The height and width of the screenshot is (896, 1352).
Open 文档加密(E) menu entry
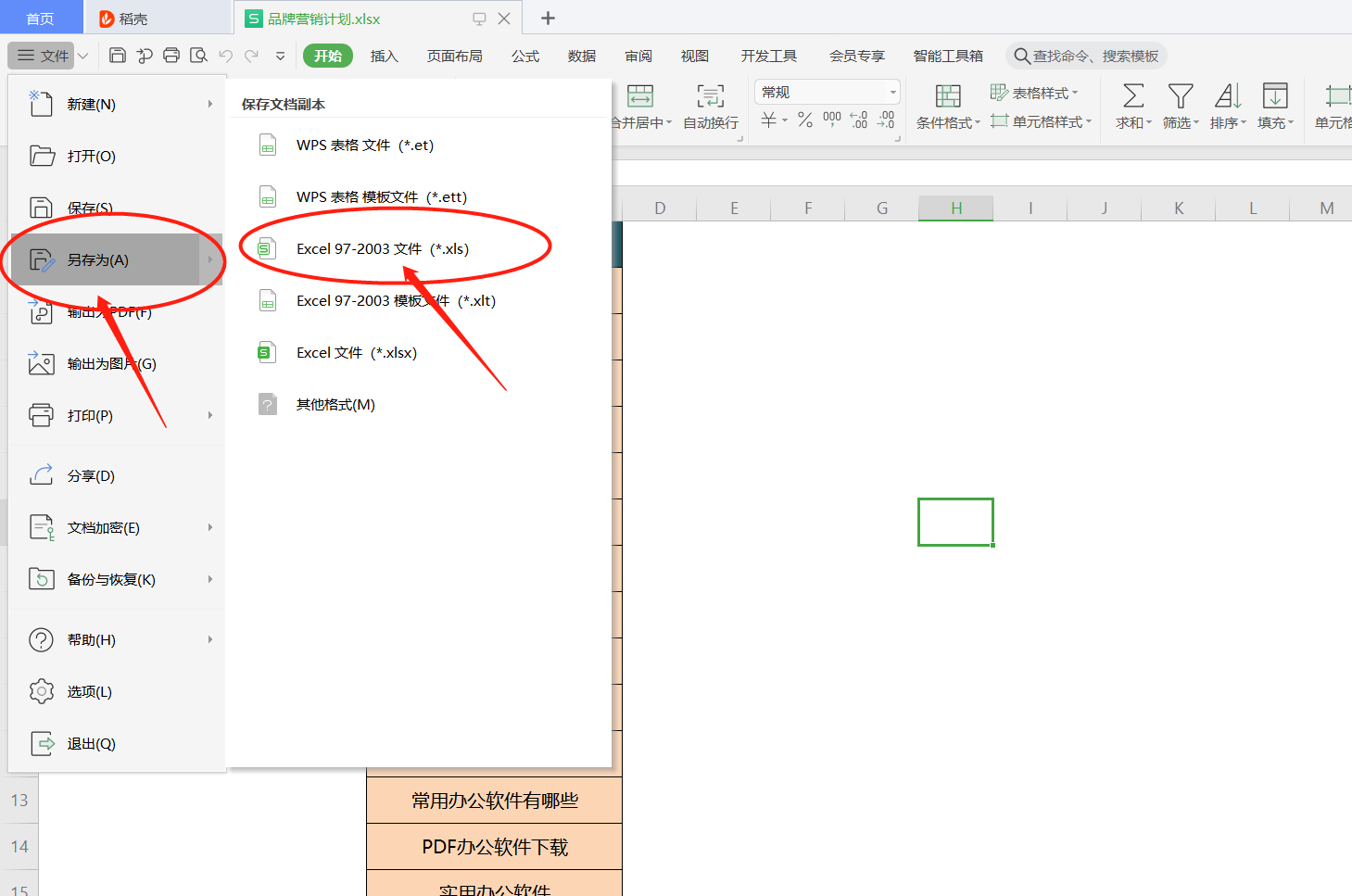pos(117,527)
